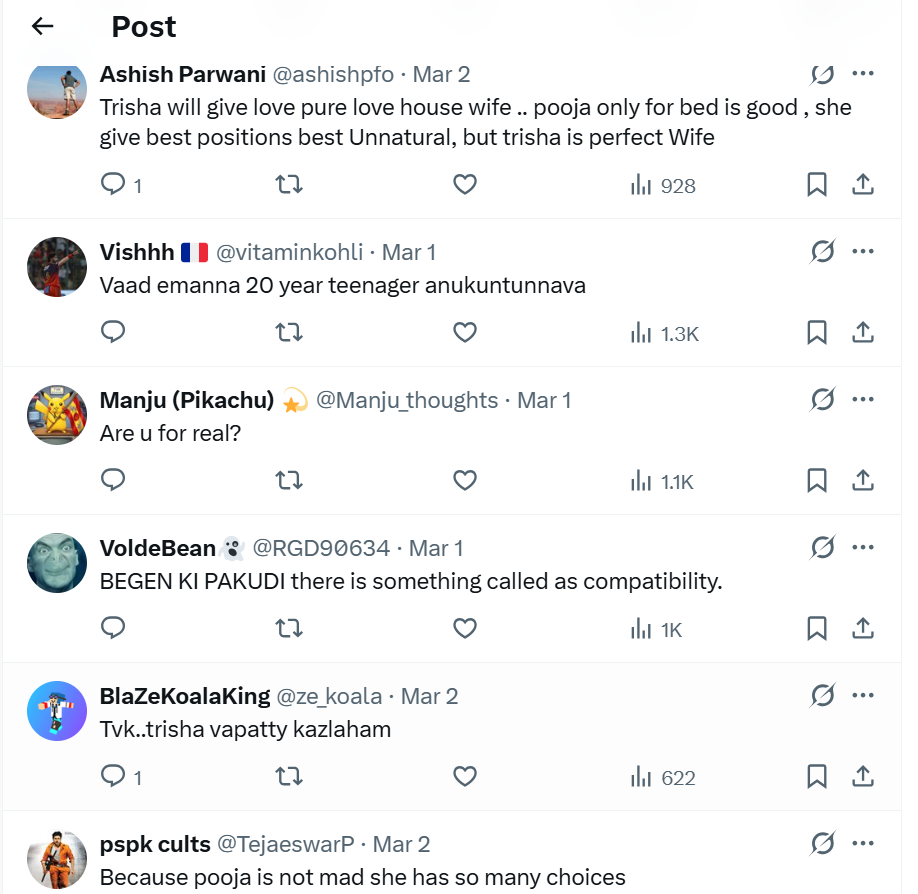
Task: Click pspk cults' profile avatar
Action: [x=57, y=859]
